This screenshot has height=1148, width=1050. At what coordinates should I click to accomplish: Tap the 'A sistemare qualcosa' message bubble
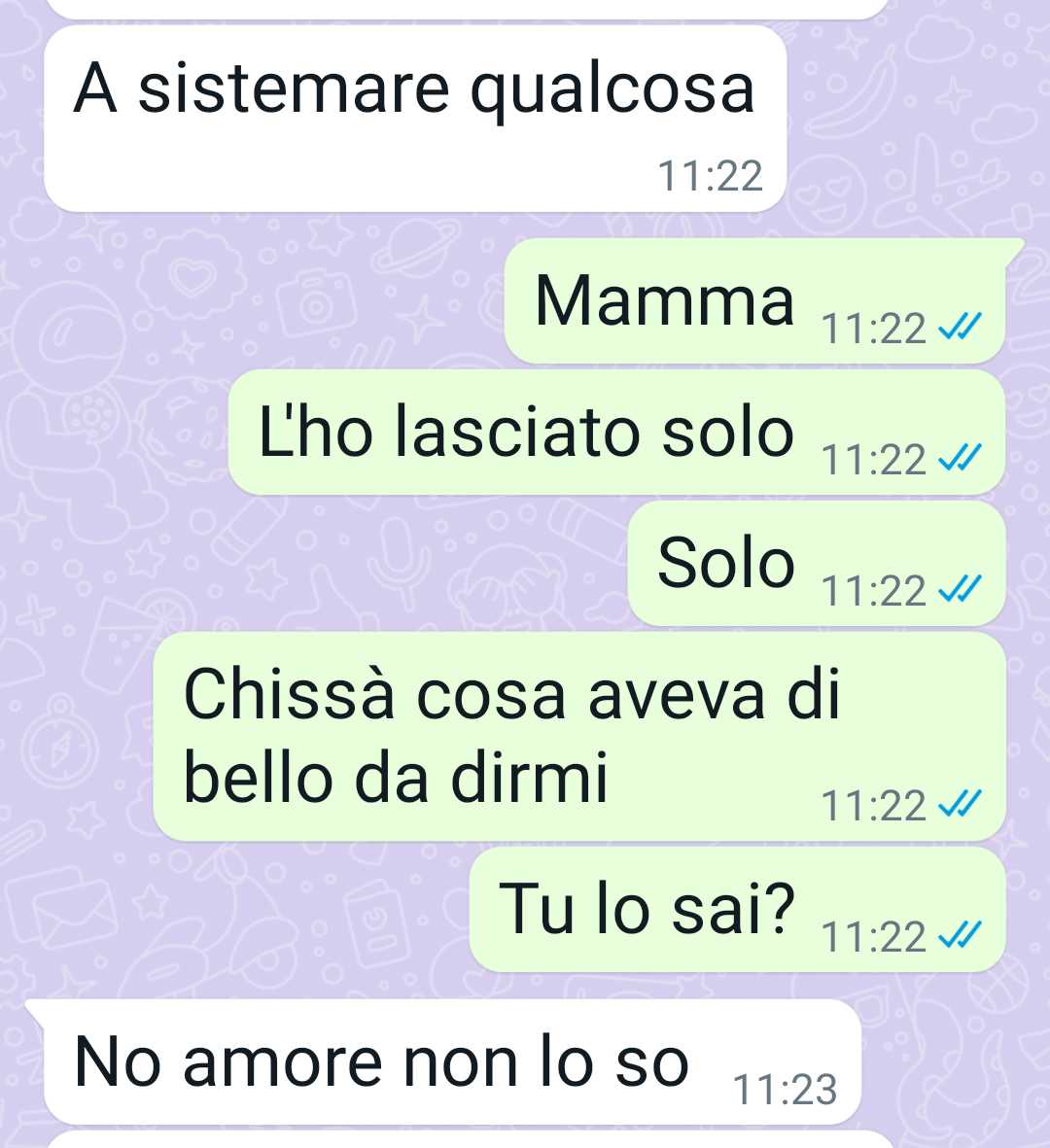(x=415, y=120)
